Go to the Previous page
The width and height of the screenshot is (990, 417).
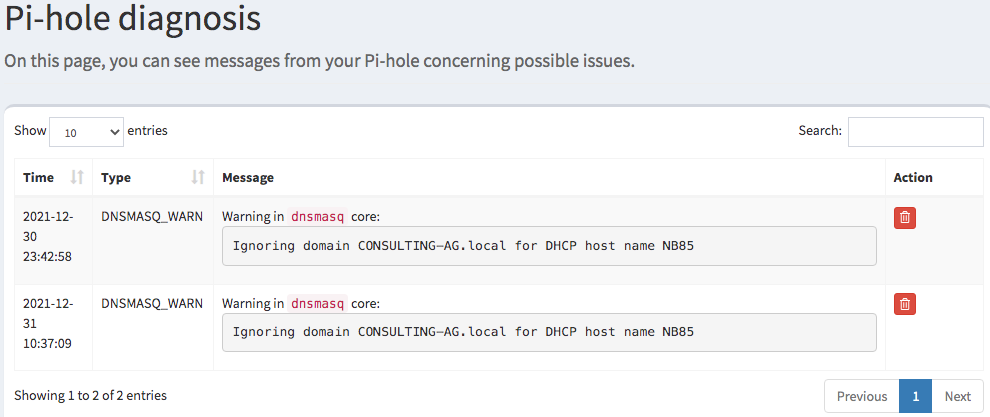(862, 396)
